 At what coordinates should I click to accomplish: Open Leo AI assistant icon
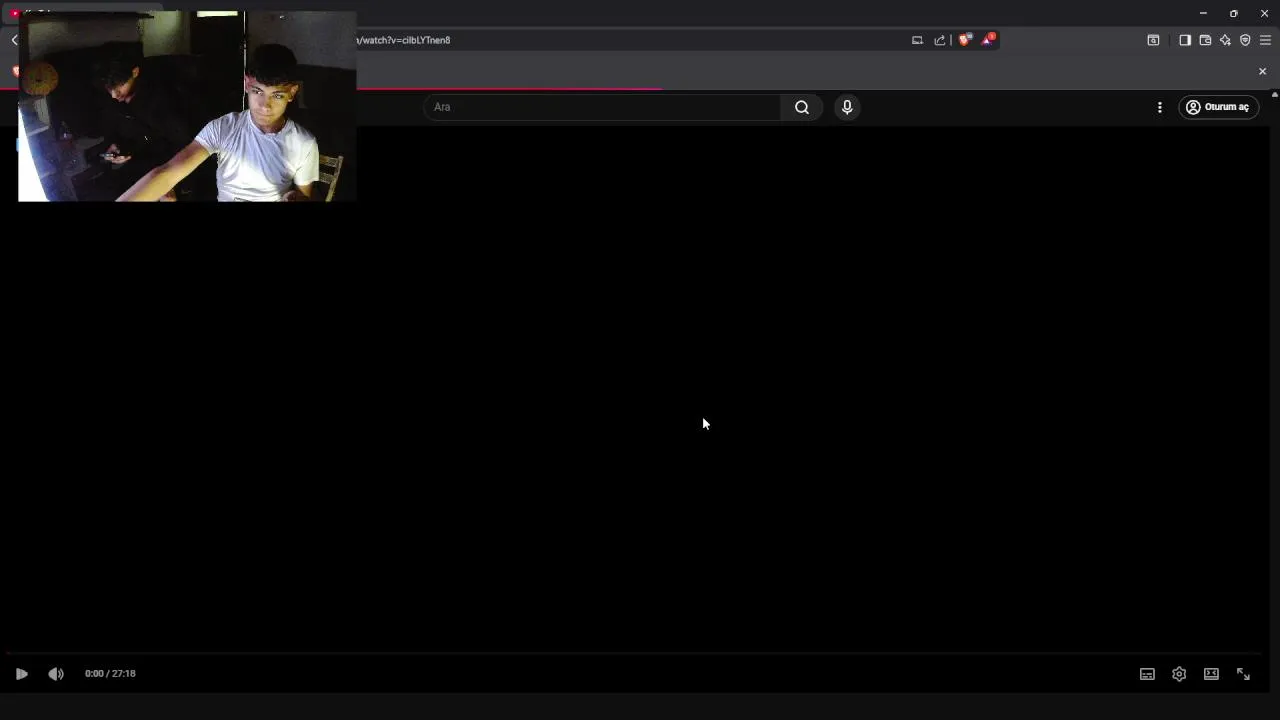pos(1225,40)
